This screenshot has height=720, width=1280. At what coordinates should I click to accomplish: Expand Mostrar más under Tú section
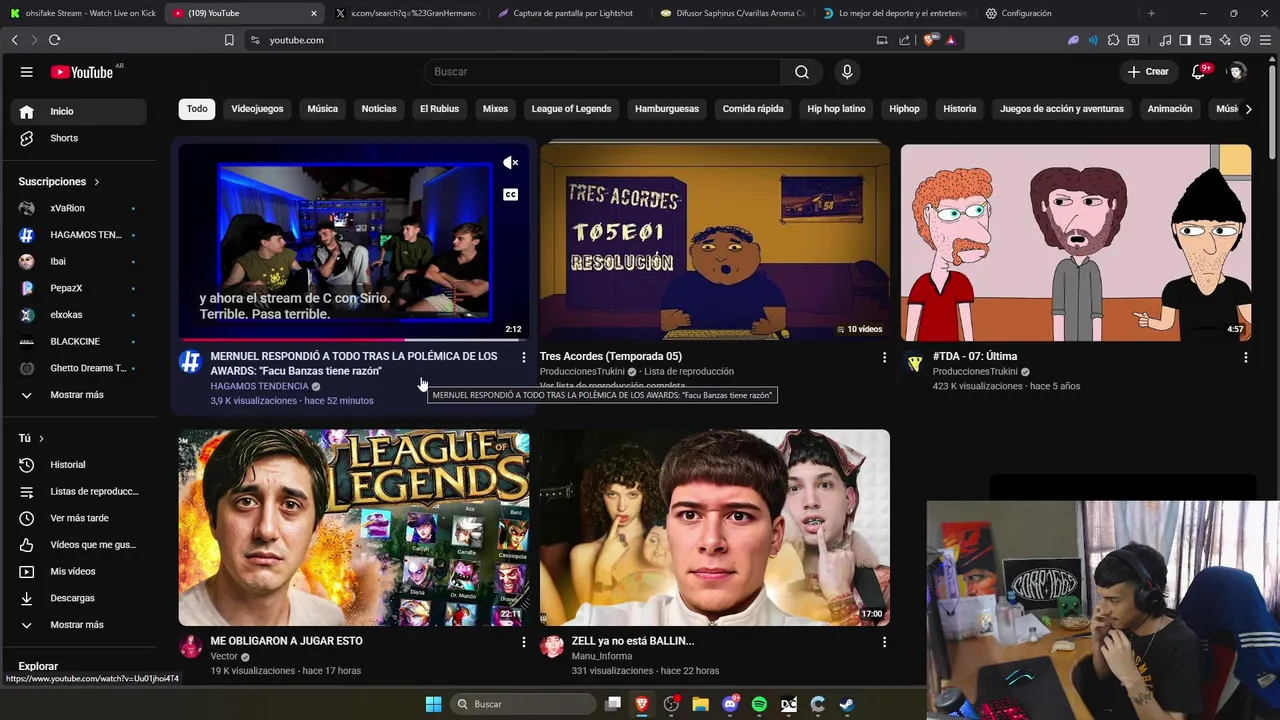pyautogui.click(x=80, y=625)
